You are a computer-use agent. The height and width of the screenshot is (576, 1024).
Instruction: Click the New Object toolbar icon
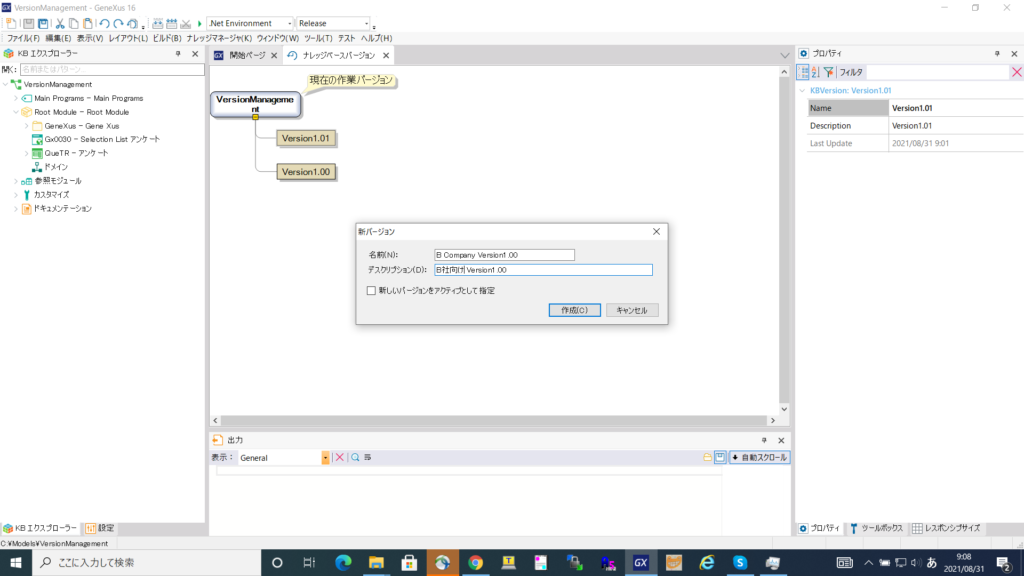pos(11,24)
